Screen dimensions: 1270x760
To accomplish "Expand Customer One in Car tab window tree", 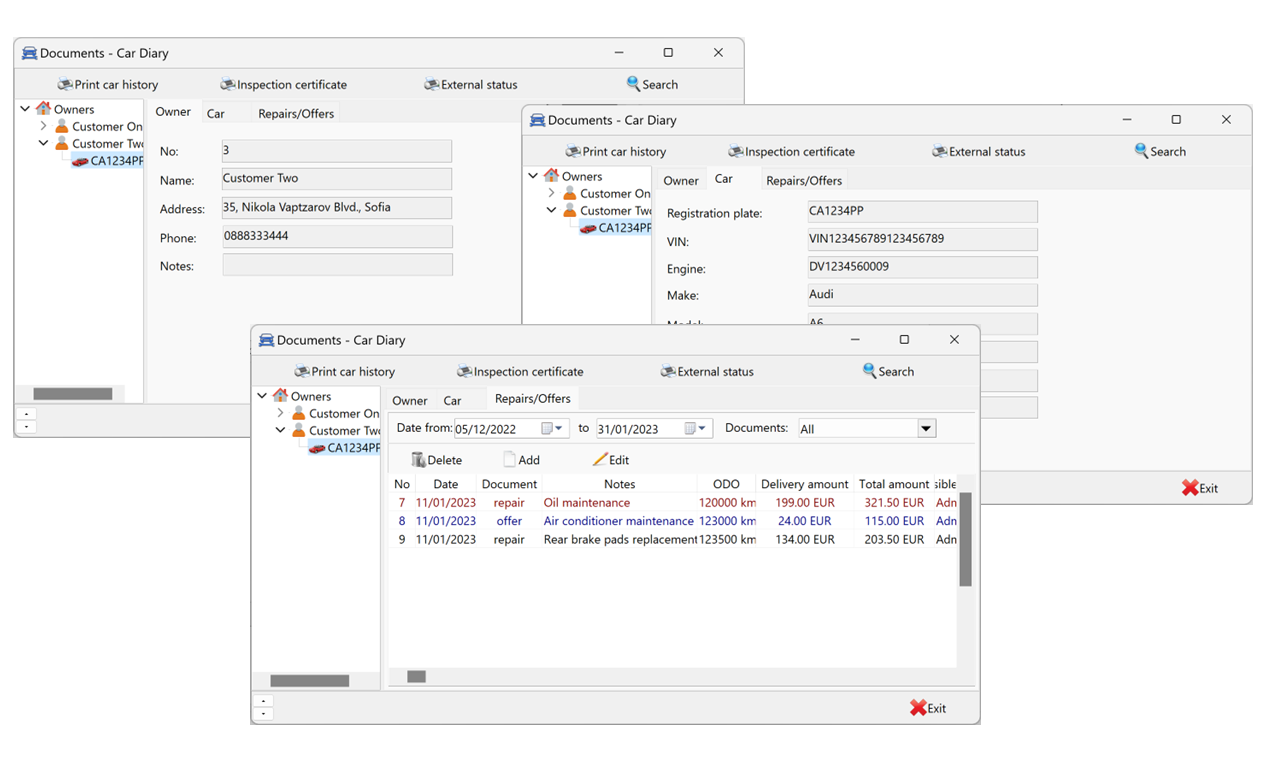I will click(551, 193).
